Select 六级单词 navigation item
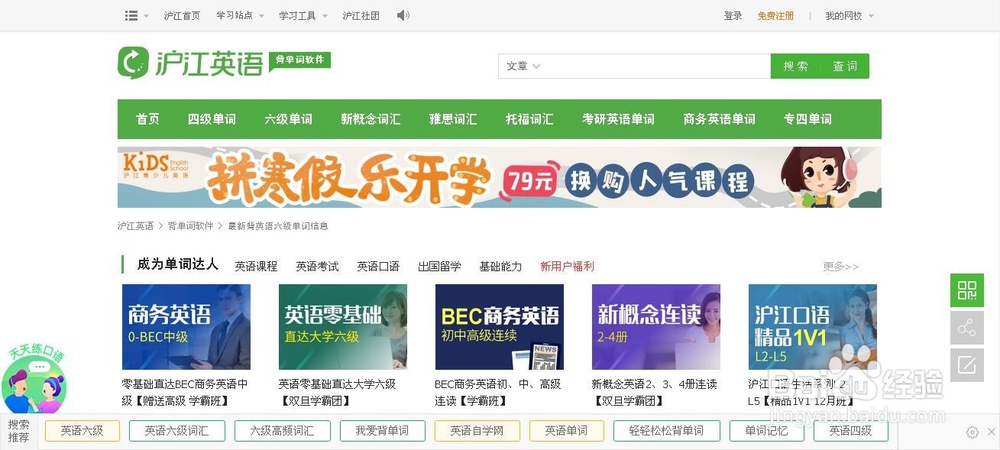This screenshot has width=1000, height=450. pyautogui.click(x=288, y=119)
